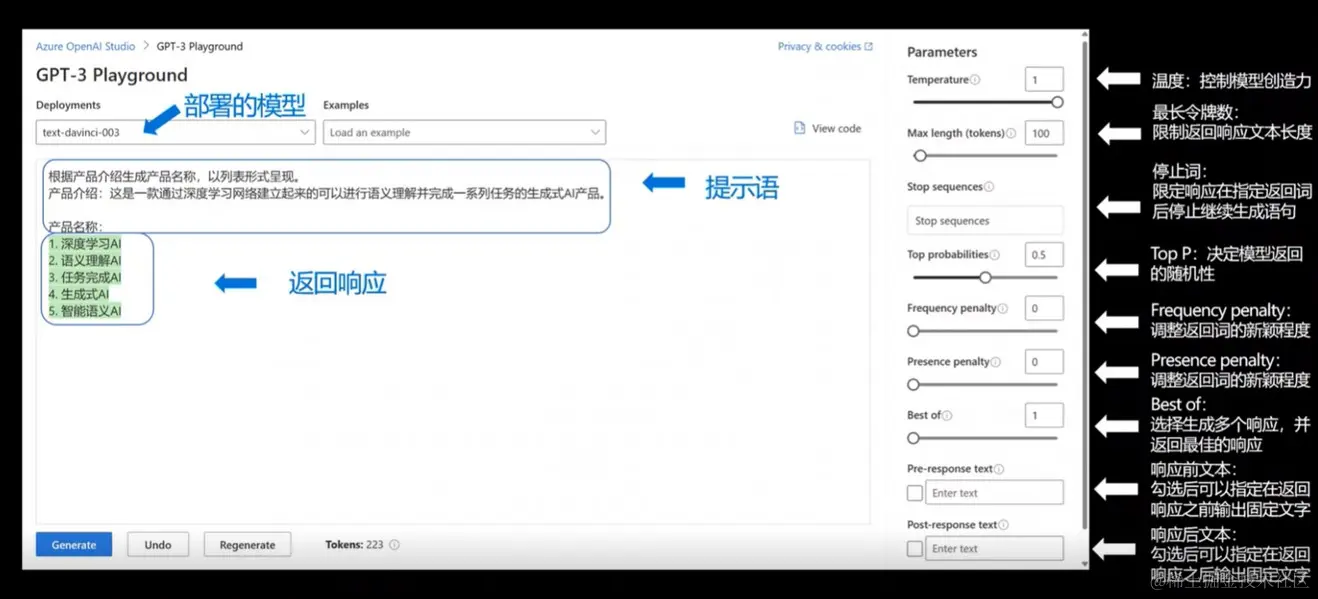Open the text-davinci-003 Deployments dropdown
This screenshot has height=599, width=1318.
click(176, 132)
